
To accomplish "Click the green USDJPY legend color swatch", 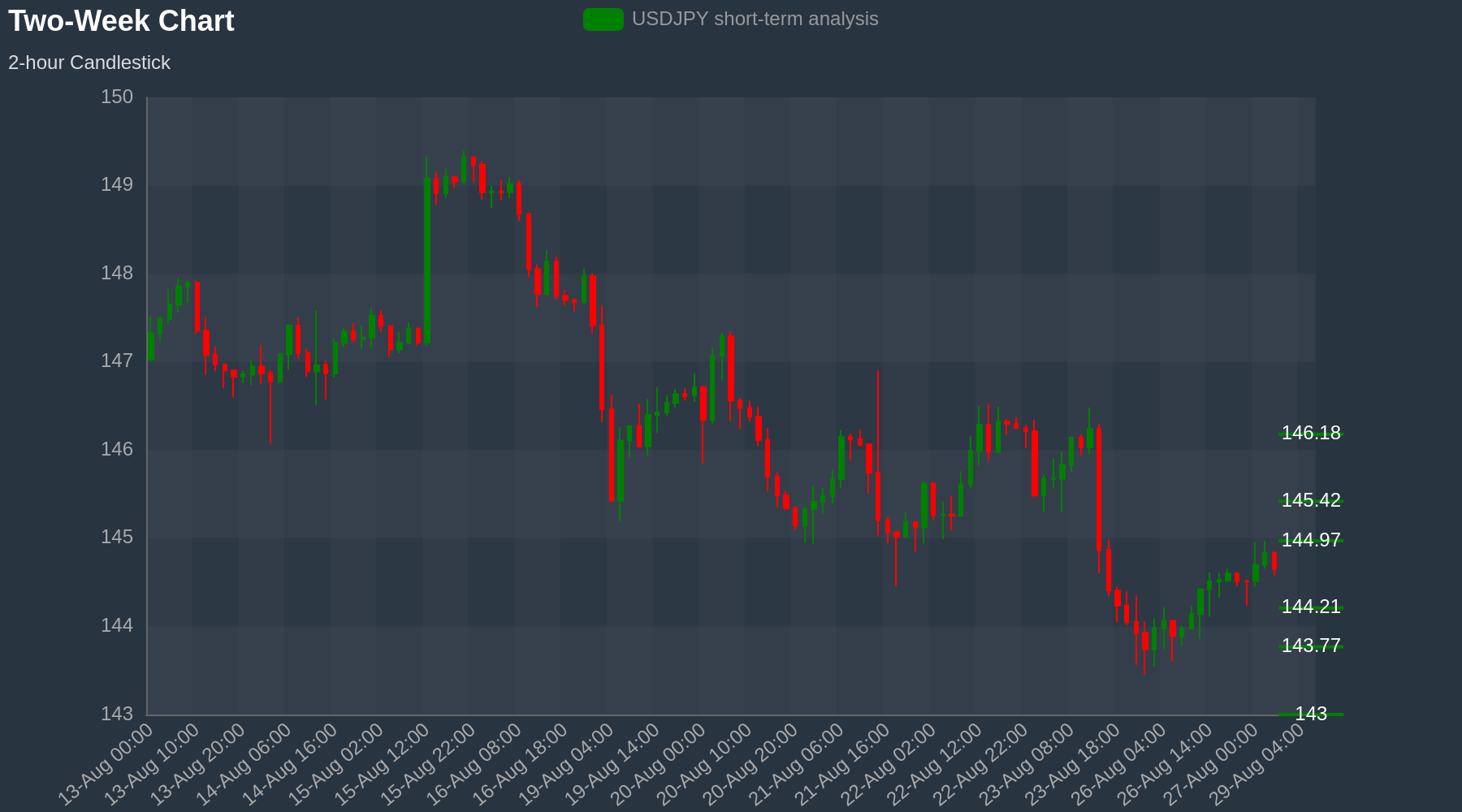I will pos(603,19).
